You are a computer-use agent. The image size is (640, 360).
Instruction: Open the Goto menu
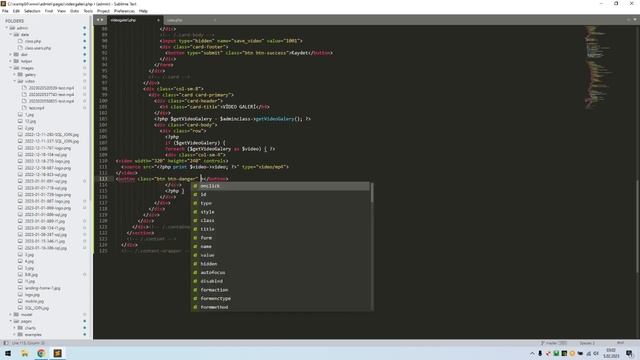(x=74, y=11)
